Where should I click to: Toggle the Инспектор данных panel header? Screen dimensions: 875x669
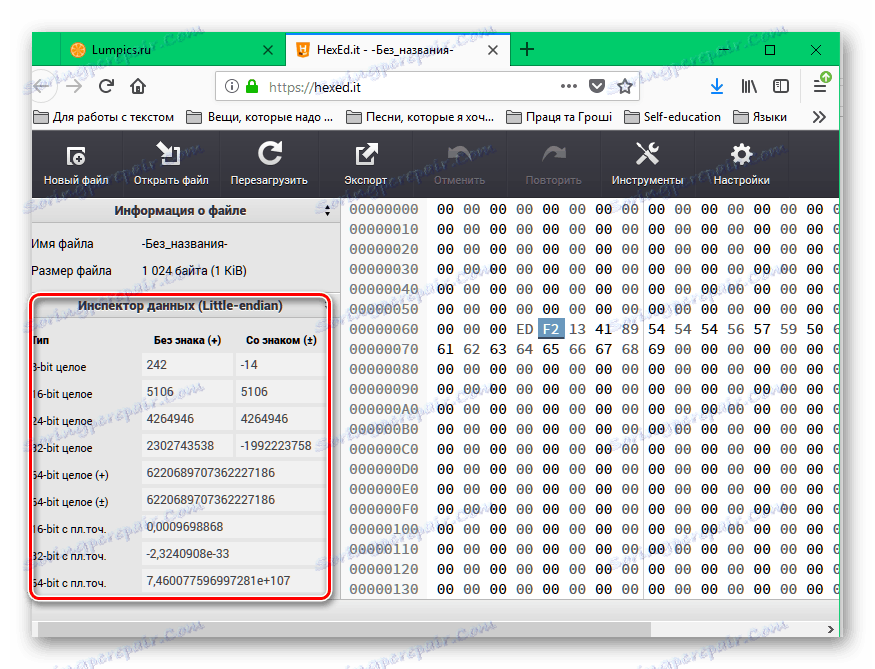coord(180,306)
